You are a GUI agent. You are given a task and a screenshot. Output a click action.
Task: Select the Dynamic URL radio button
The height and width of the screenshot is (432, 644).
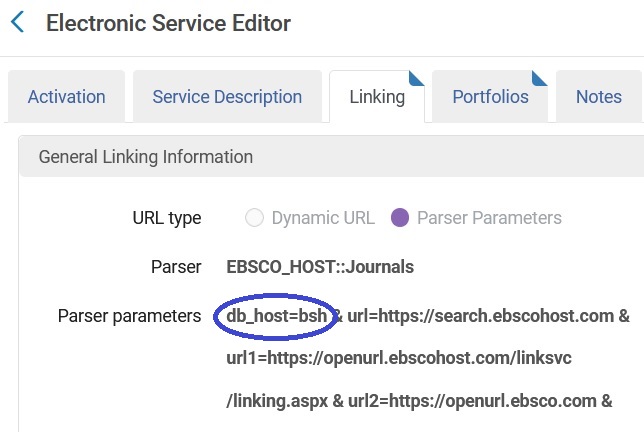coord(254,218)
